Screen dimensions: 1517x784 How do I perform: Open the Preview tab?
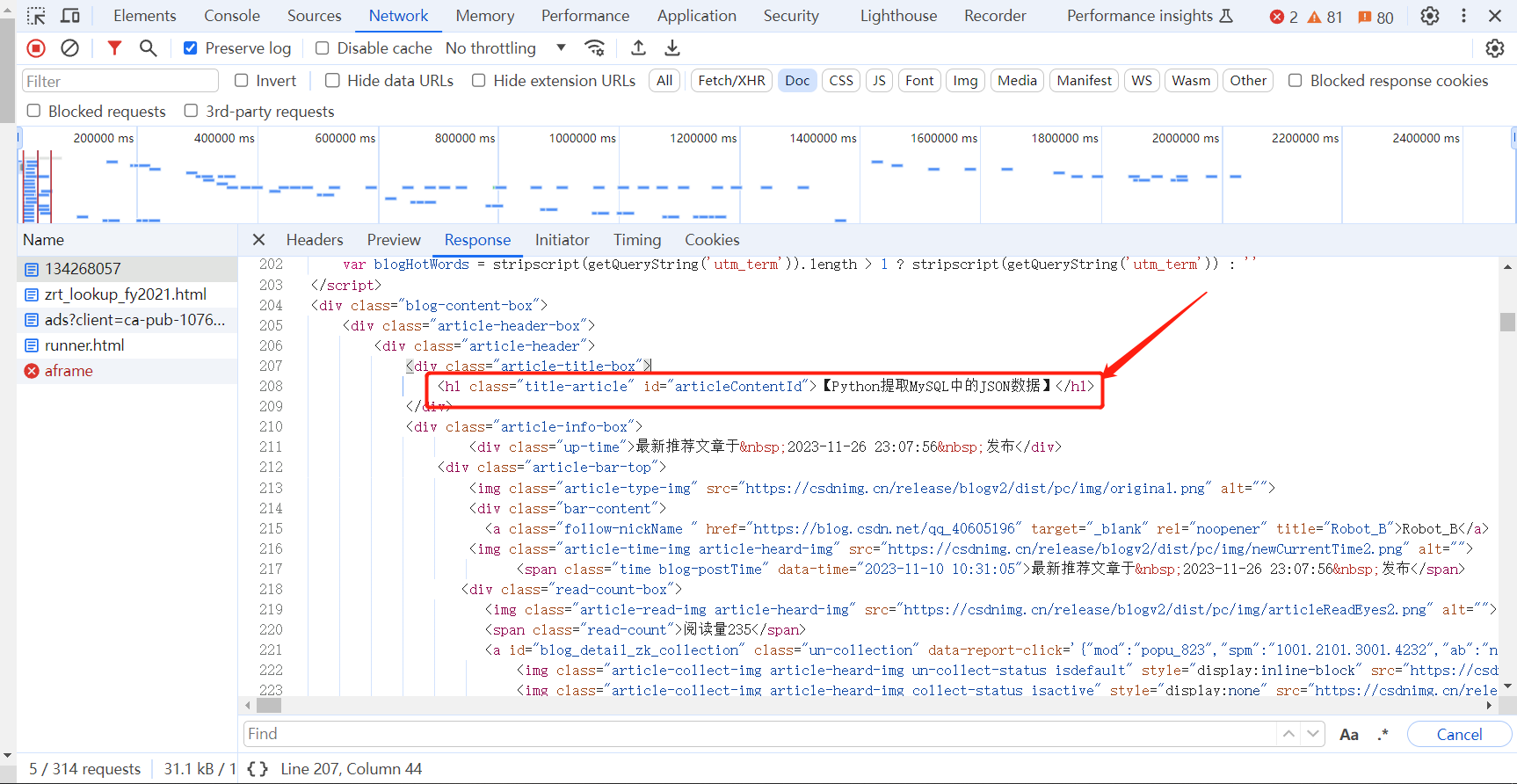tap(394, 240)
